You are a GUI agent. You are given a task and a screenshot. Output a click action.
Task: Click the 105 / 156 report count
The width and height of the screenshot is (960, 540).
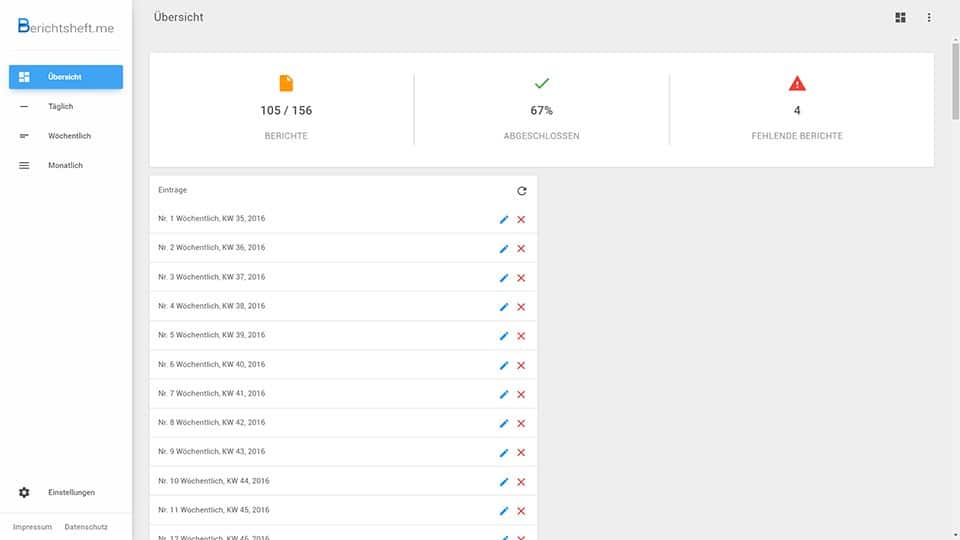pyautogui.click(x=286, y=110)
